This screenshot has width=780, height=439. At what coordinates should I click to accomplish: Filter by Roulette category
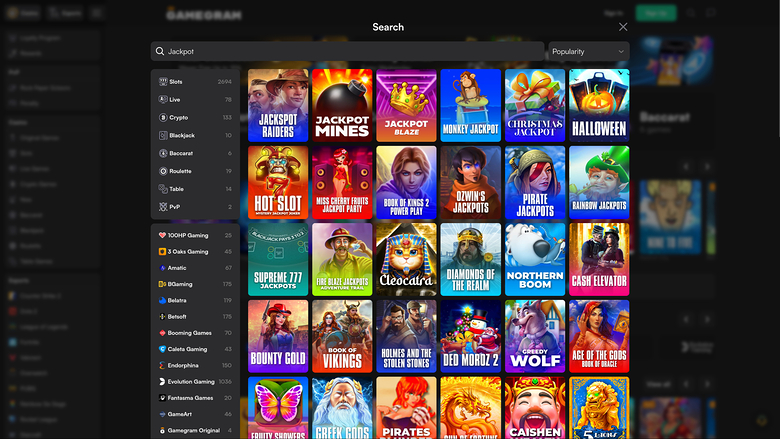[195, 171]
